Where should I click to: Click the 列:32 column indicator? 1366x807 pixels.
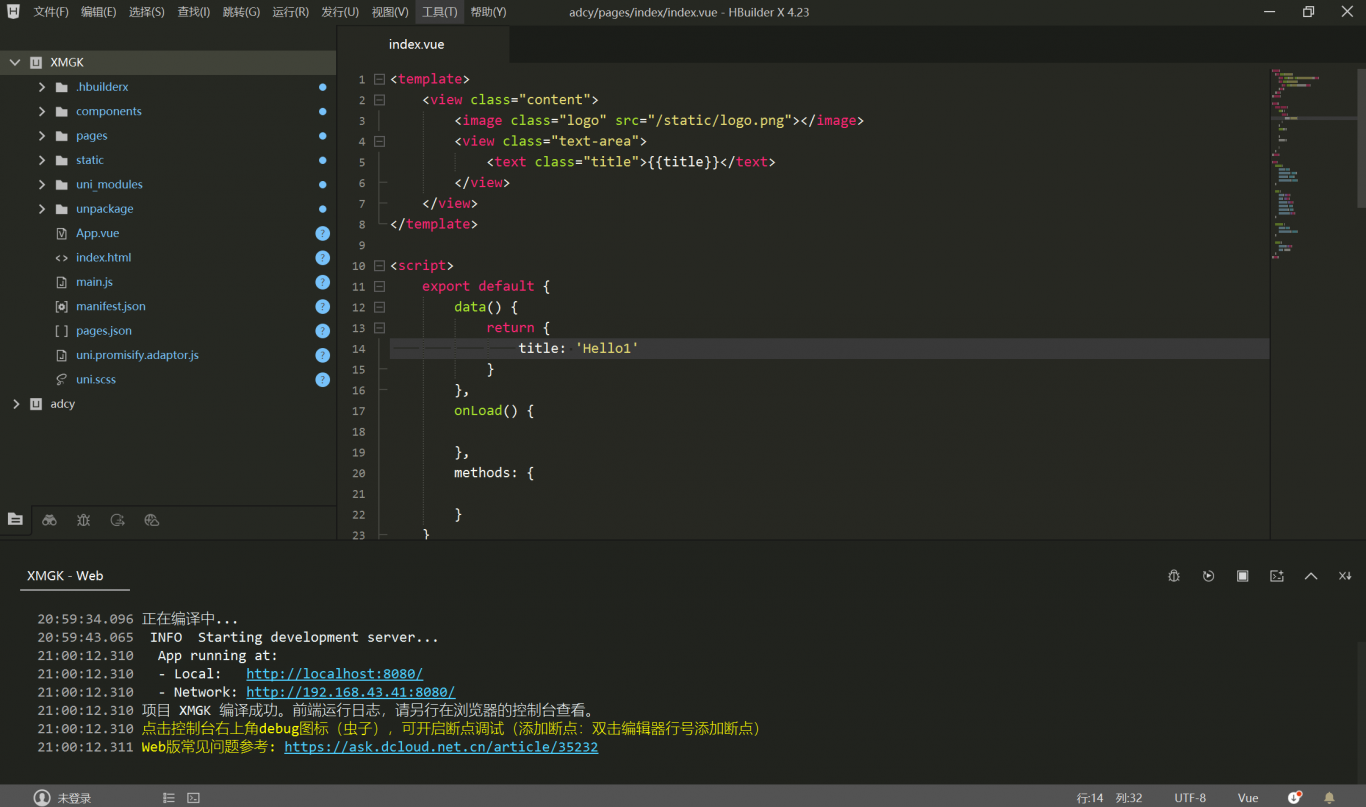pyautogui.click(x=1129, y=798)
